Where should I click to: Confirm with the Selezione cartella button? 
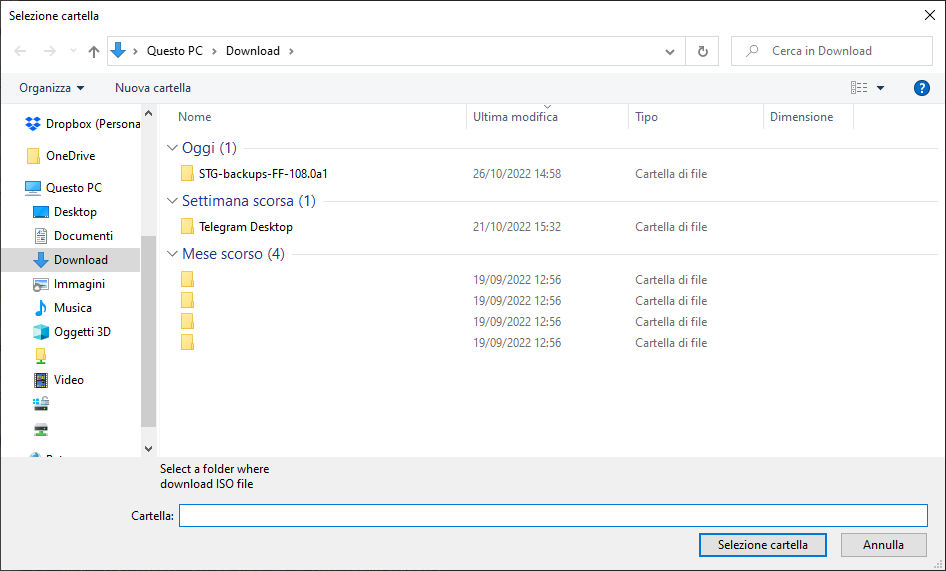point(763,545)
